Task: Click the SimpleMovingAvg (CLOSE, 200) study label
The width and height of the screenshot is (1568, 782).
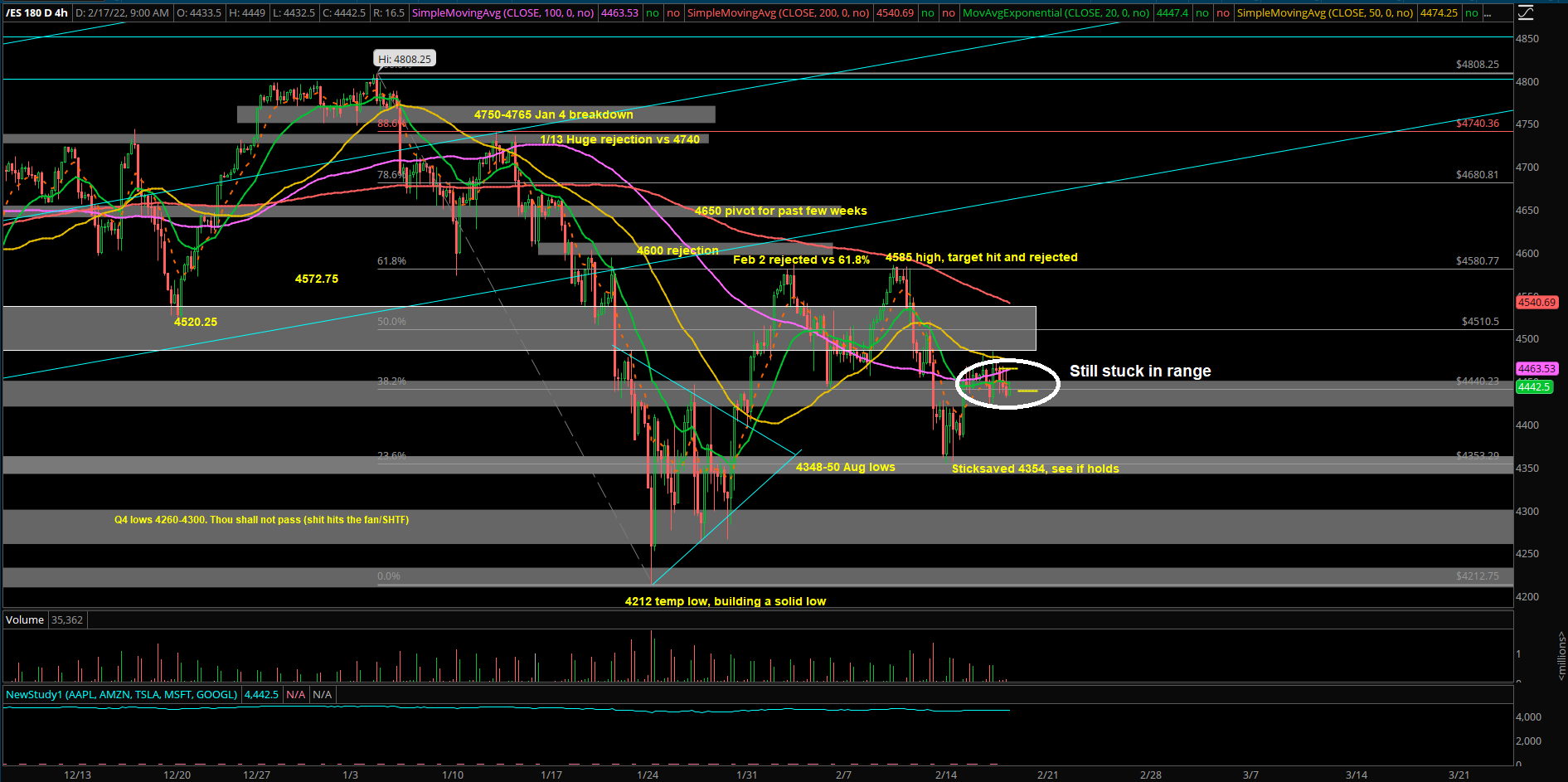Action: 778,13
